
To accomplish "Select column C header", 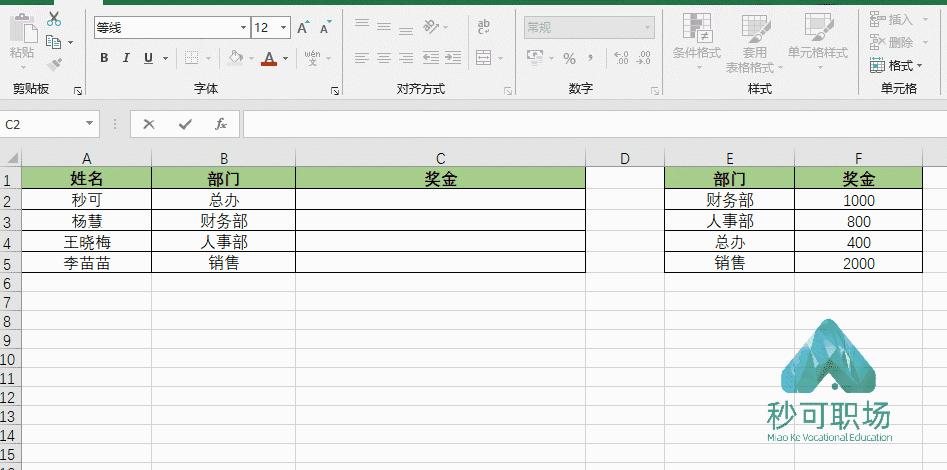I will pyautogui.click(x=440, y=158).
